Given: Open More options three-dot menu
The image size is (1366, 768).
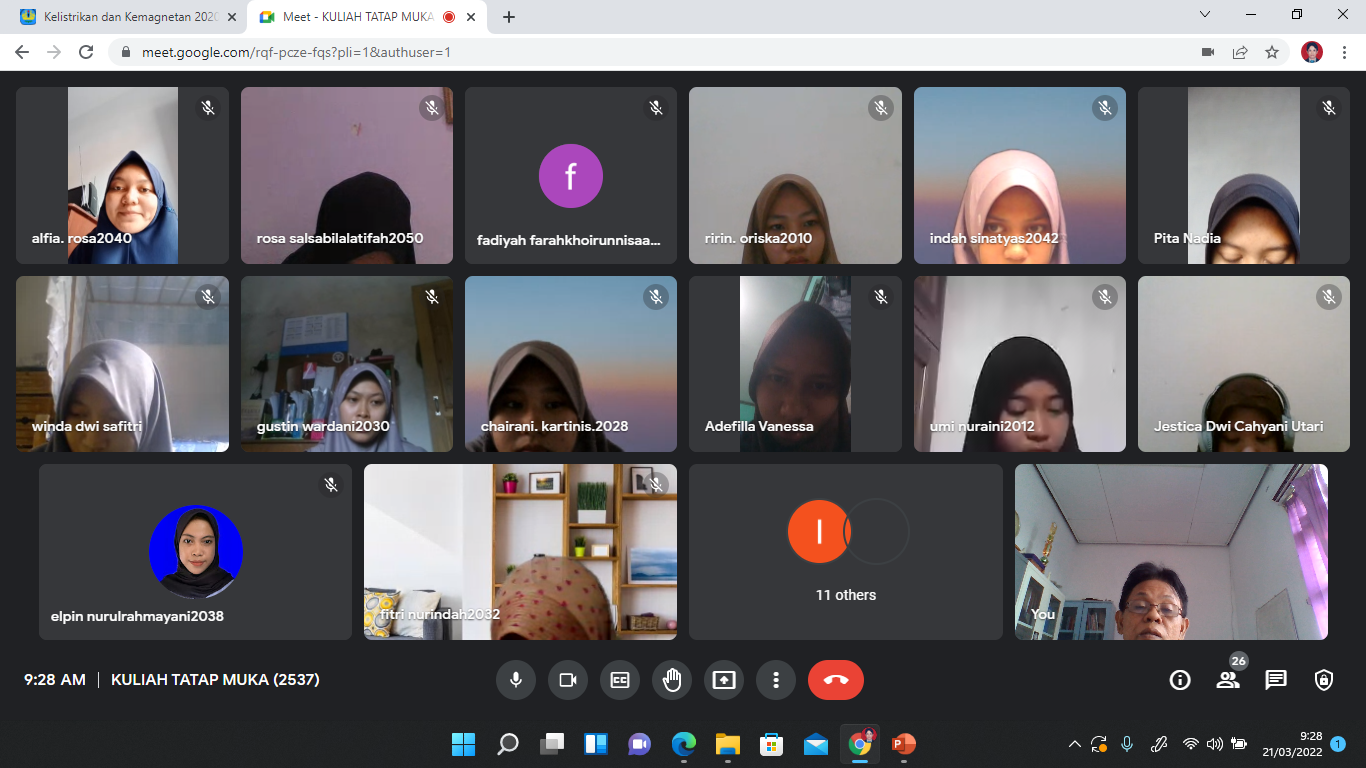Looking at the screenshot, I should pyautogui.click(x=776, y=680).
